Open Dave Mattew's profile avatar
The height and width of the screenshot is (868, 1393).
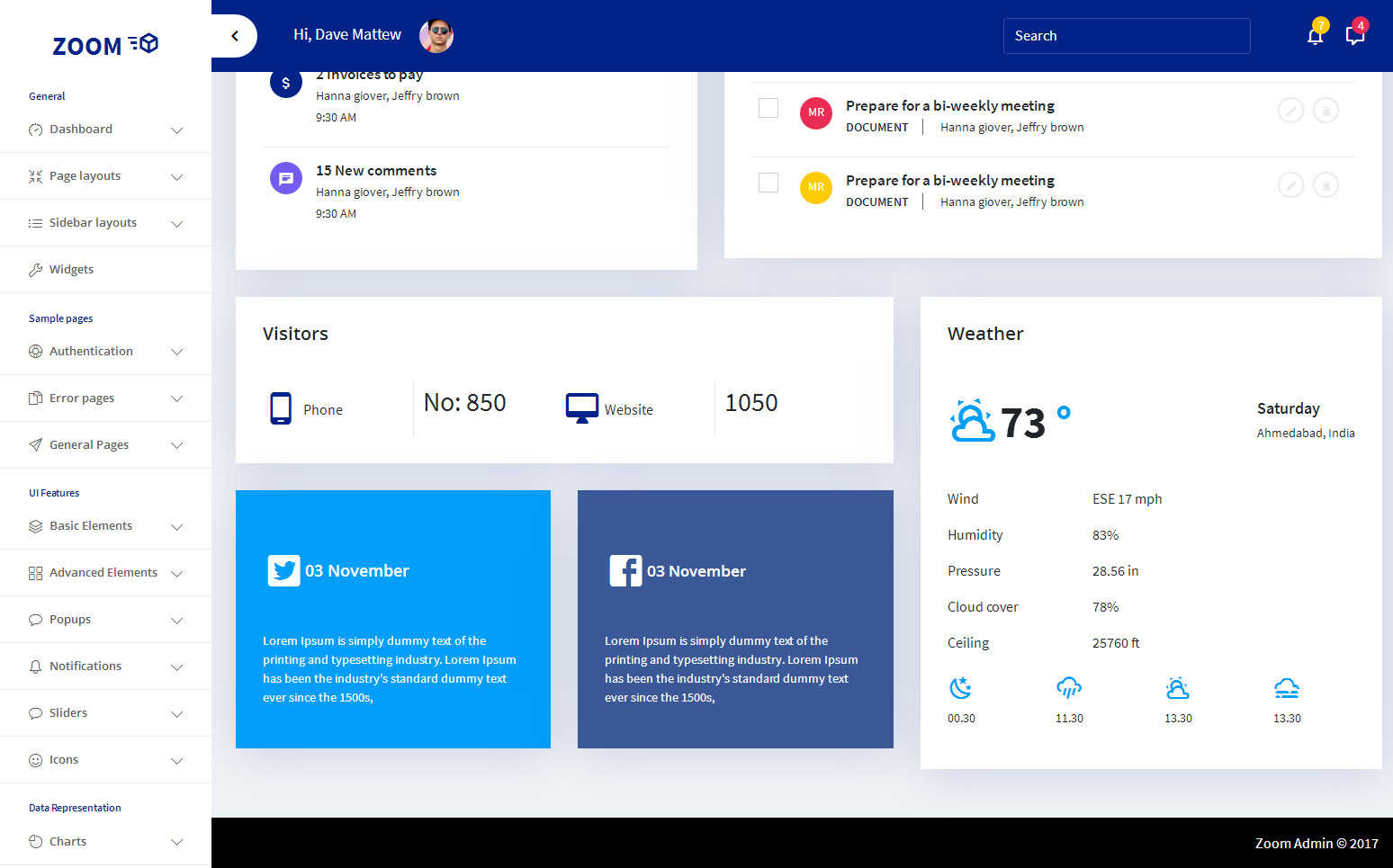[x=436, y=36]
